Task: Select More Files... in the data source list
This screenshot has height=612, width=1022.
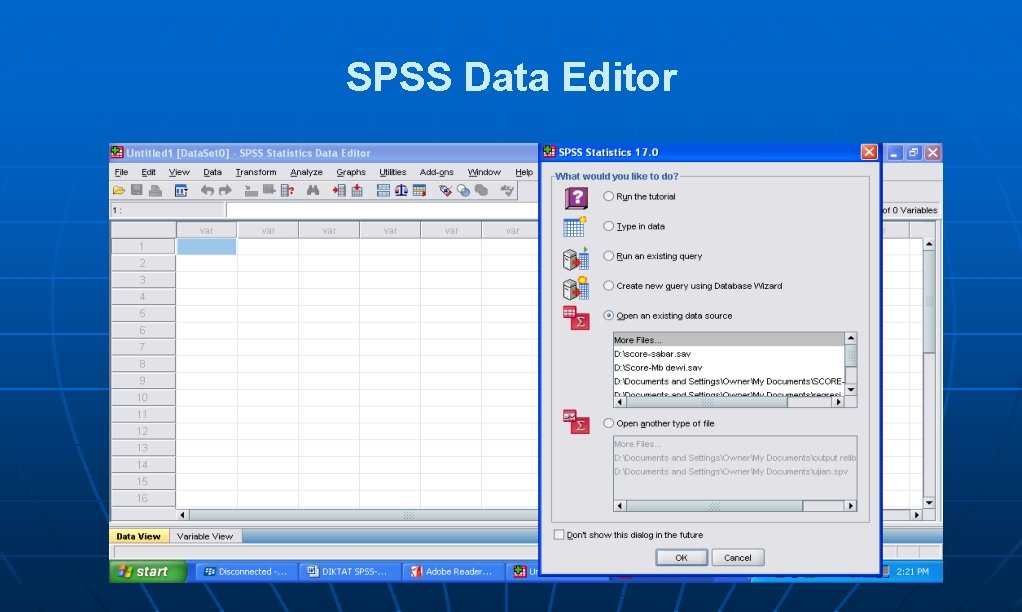Action: point(728,340)
